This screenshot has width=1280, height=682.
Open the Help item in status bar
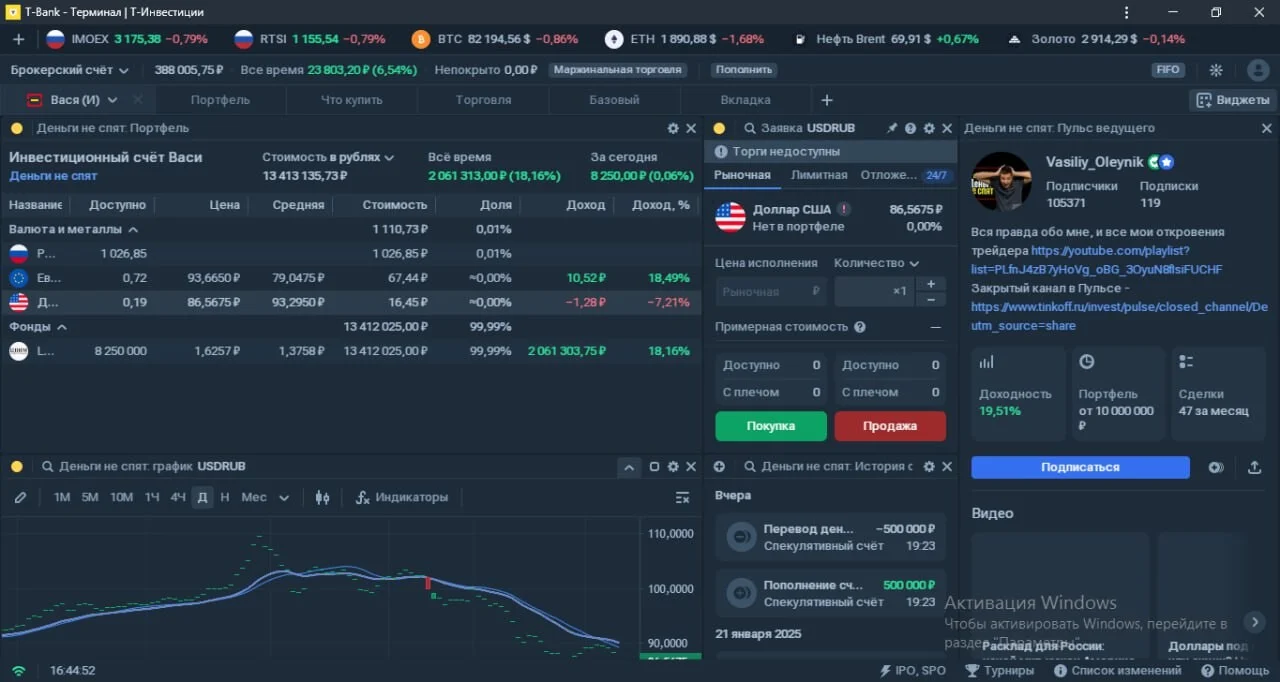click(x=1236, y=670)
